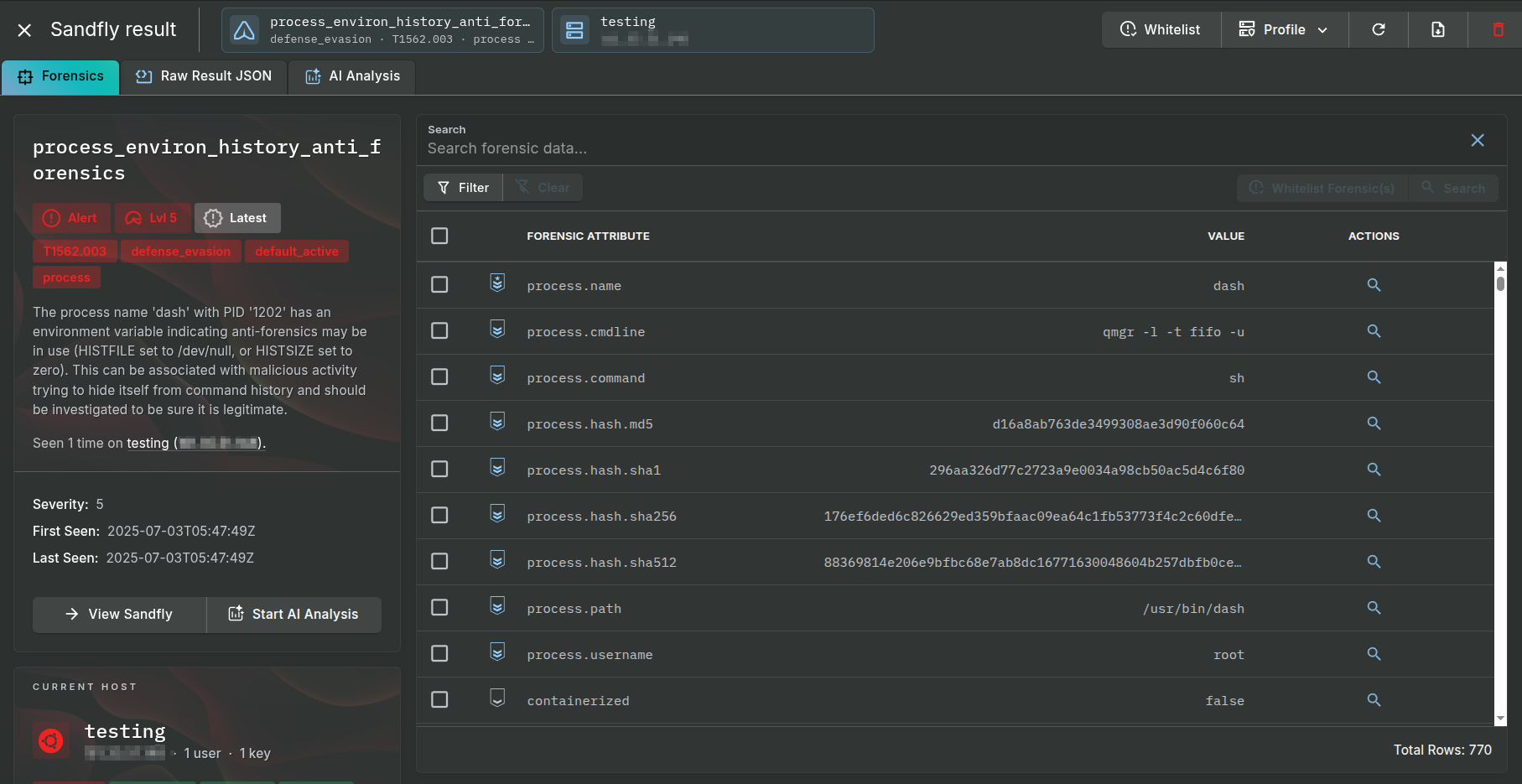This screenshot has width=1522, height=784.
Task: Click the search magnifier for process.hash.sha1
Action: [x=1374, y=470]
